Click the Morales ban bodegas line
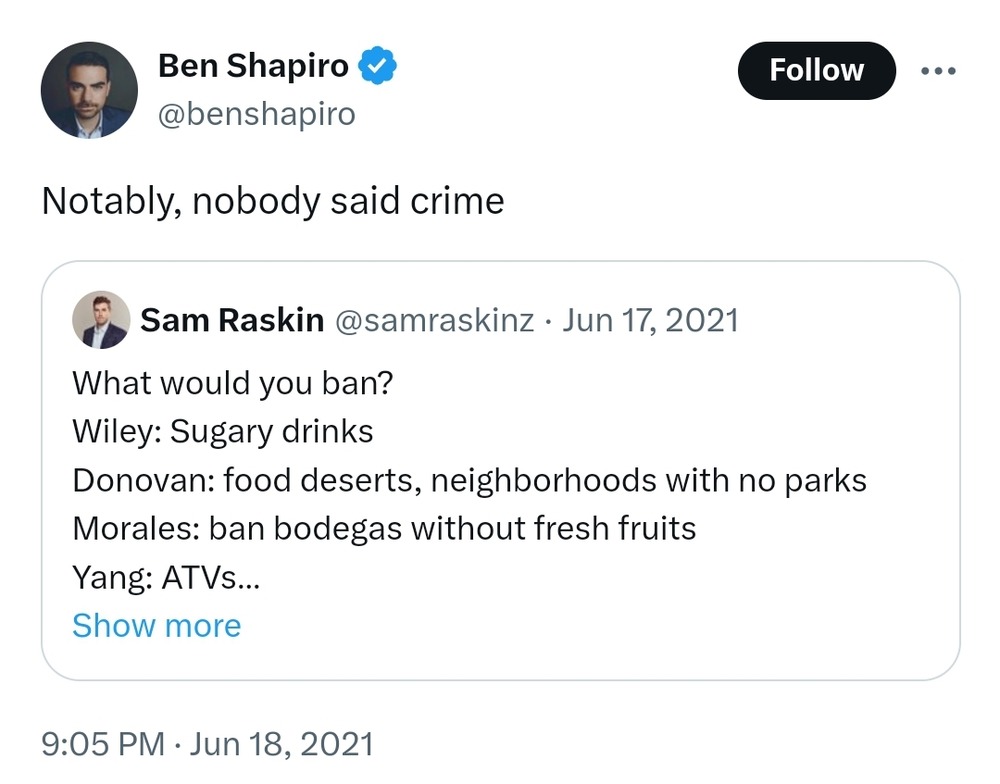Screen dimensions: 1000x784 pos(384,528)
